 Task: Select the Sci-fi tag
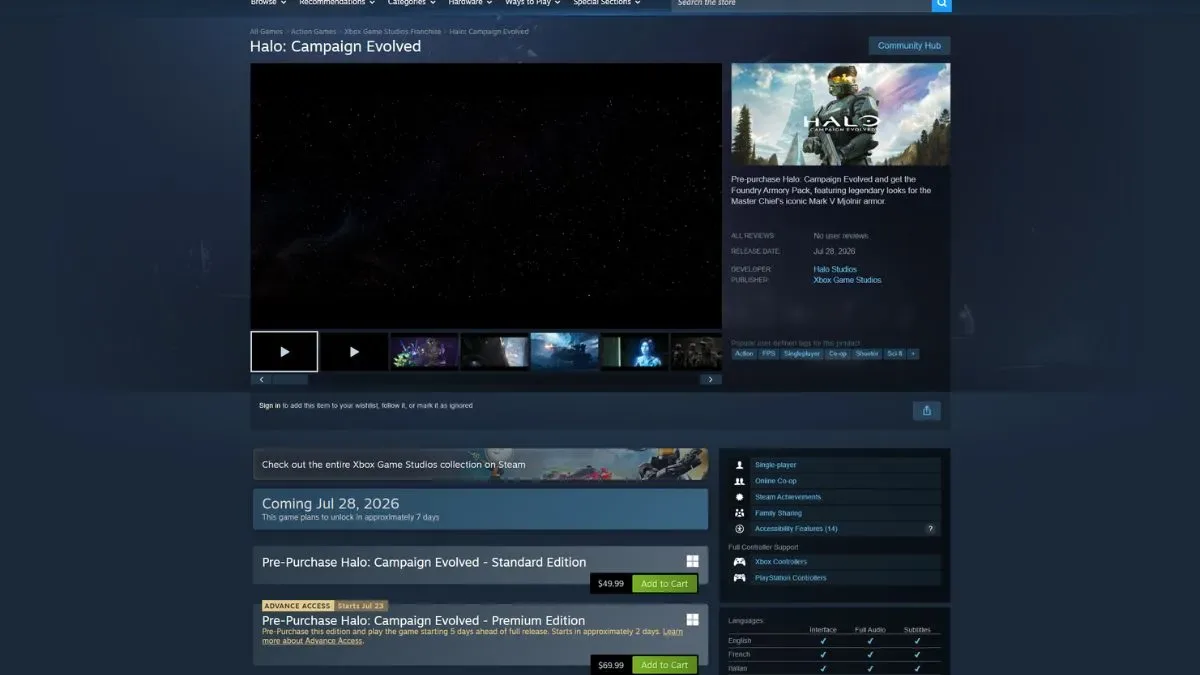(894, 354)
